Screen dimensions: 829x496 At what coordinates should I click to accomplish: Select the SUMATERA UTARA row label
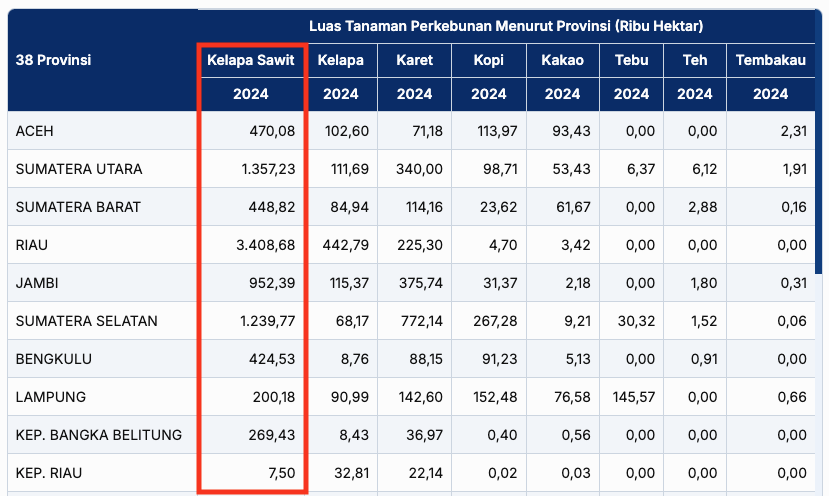point(79,169)
